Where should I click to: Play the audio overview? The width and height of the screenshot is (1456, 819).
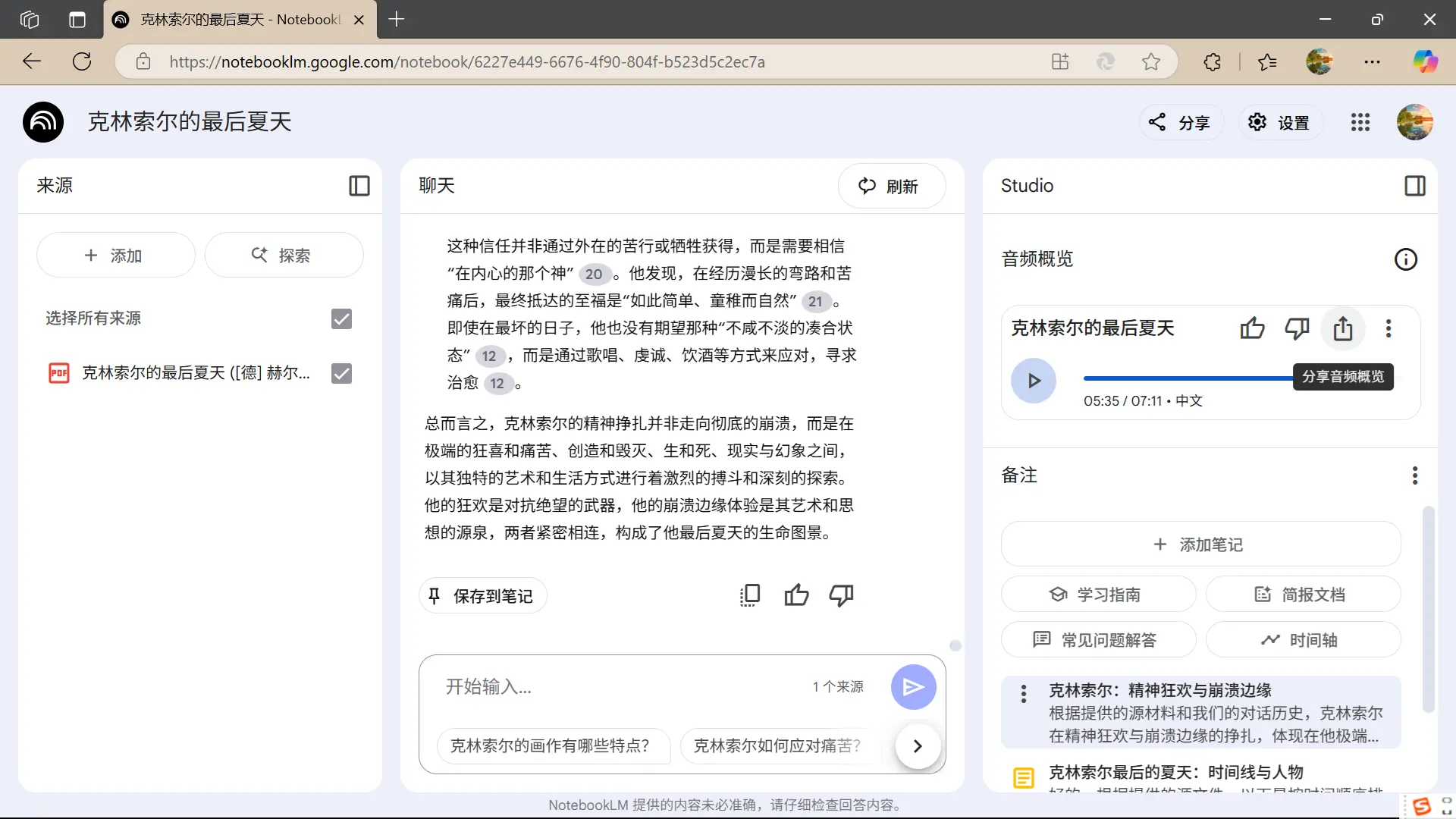pos(1034,381)
